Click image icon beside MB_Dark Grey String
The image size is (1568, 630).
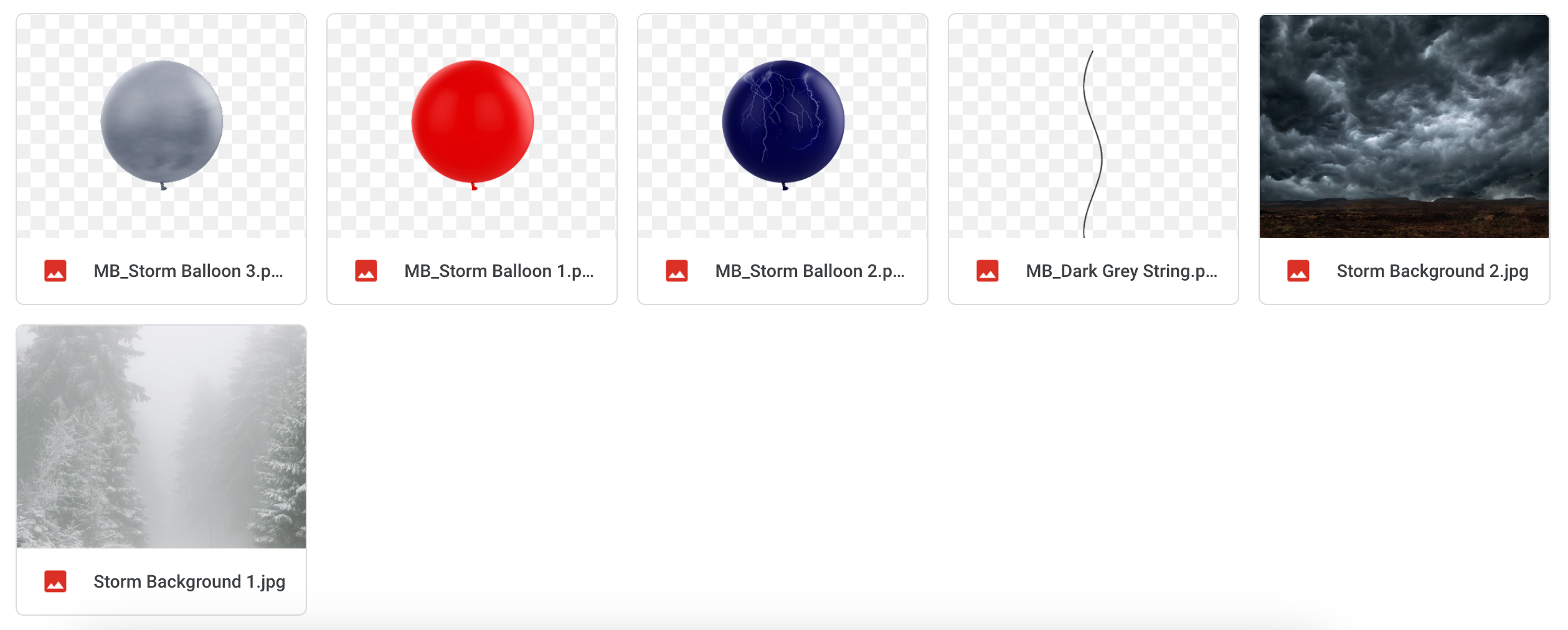tap(988, 271)
